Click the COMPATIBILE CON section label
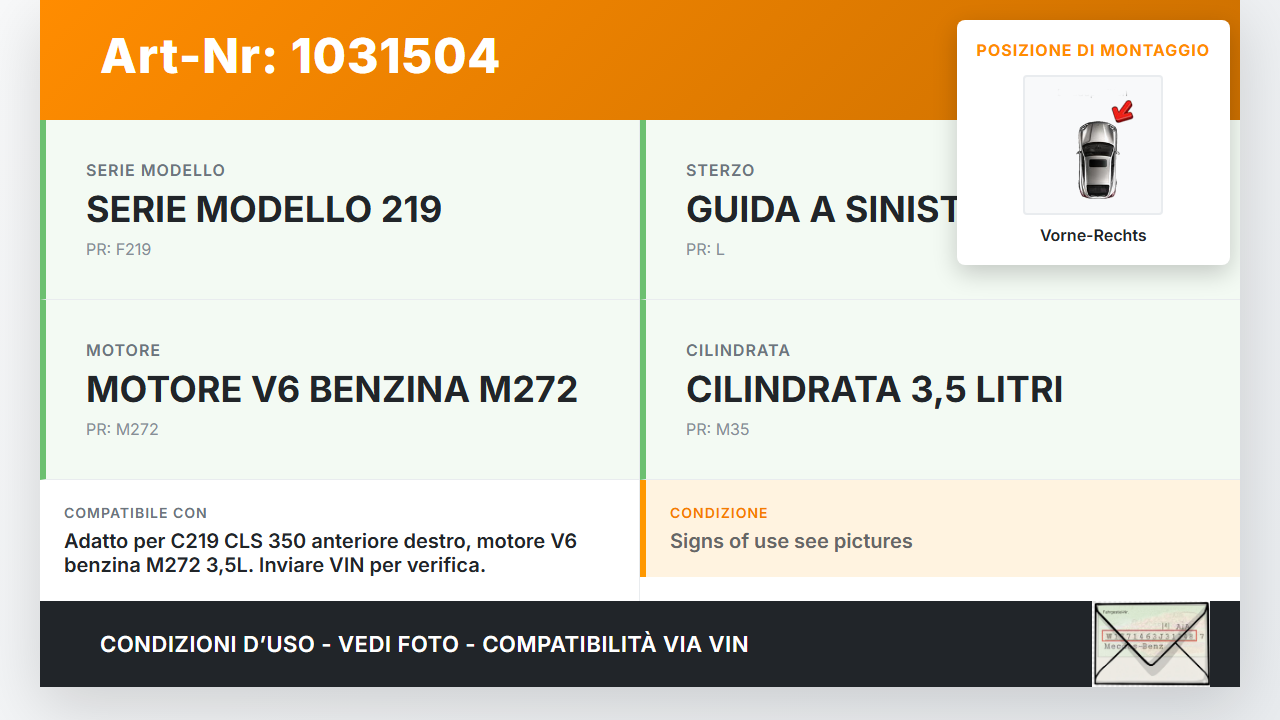Screen dimensions: 1280x720 tap(135, 513)
